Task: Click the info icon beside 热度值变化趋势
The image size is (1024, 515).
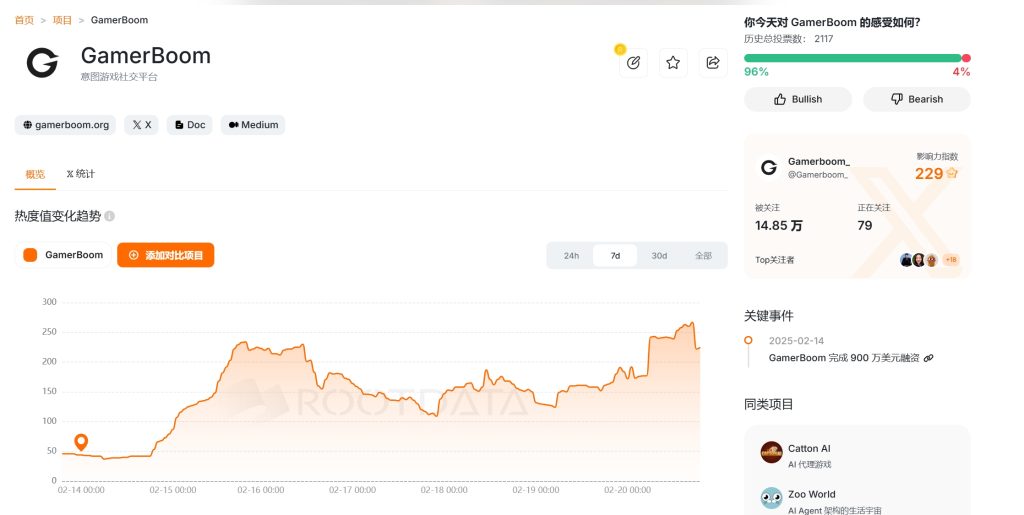Action: pos(110,216)
